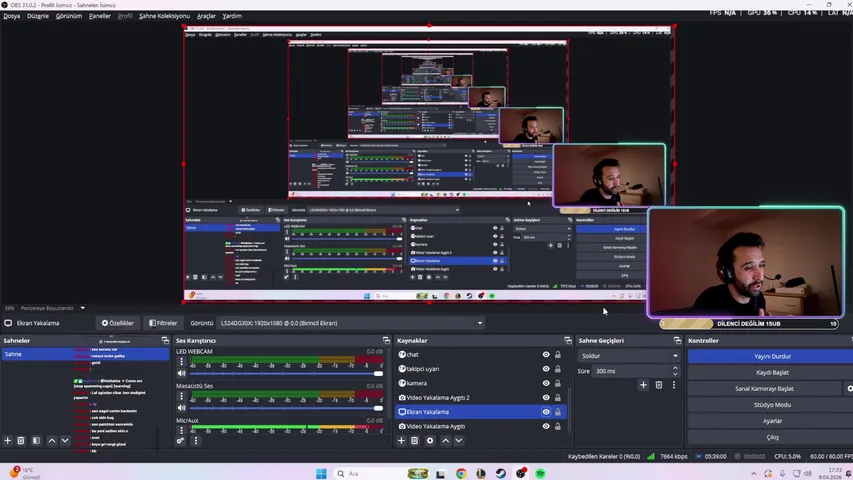
Task: Unlock the kamera source
Action: coord(558,383)
